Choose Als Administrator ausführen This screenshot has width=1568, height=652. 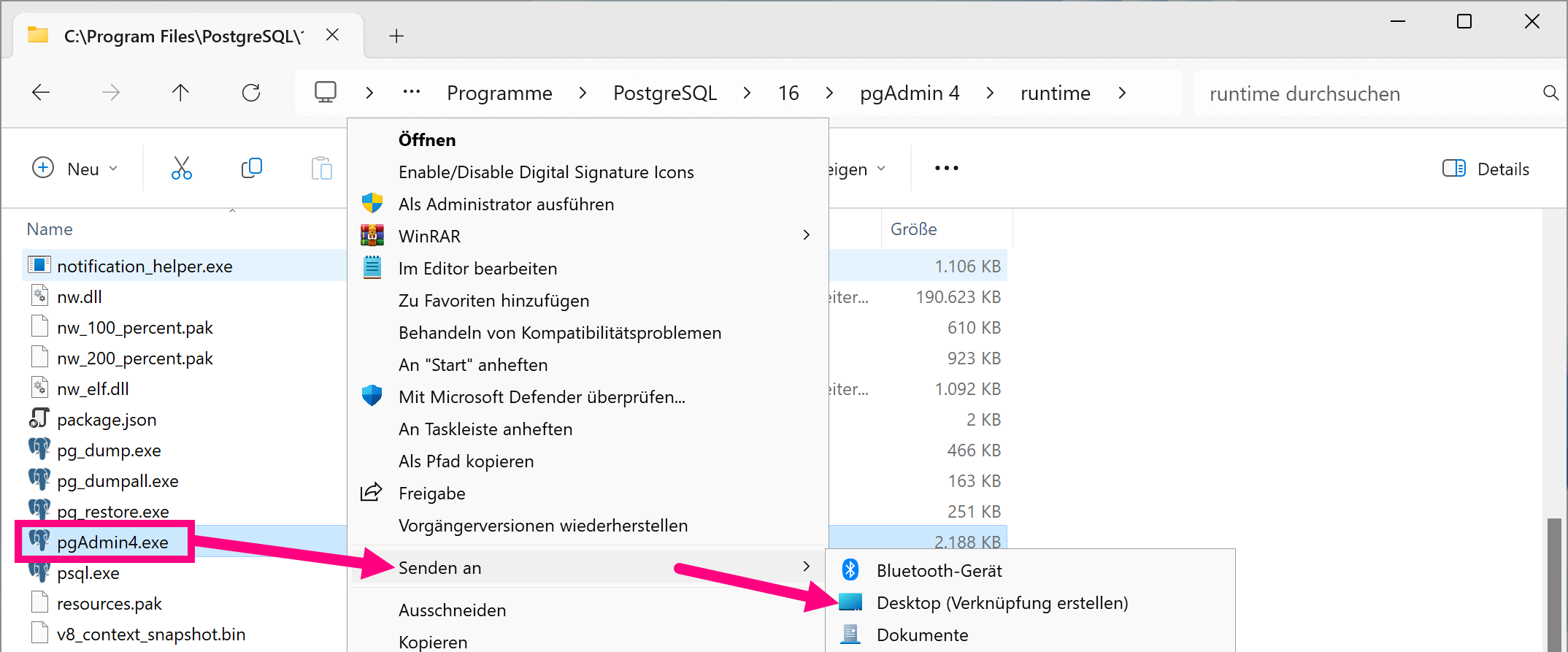tap(506, 204)
